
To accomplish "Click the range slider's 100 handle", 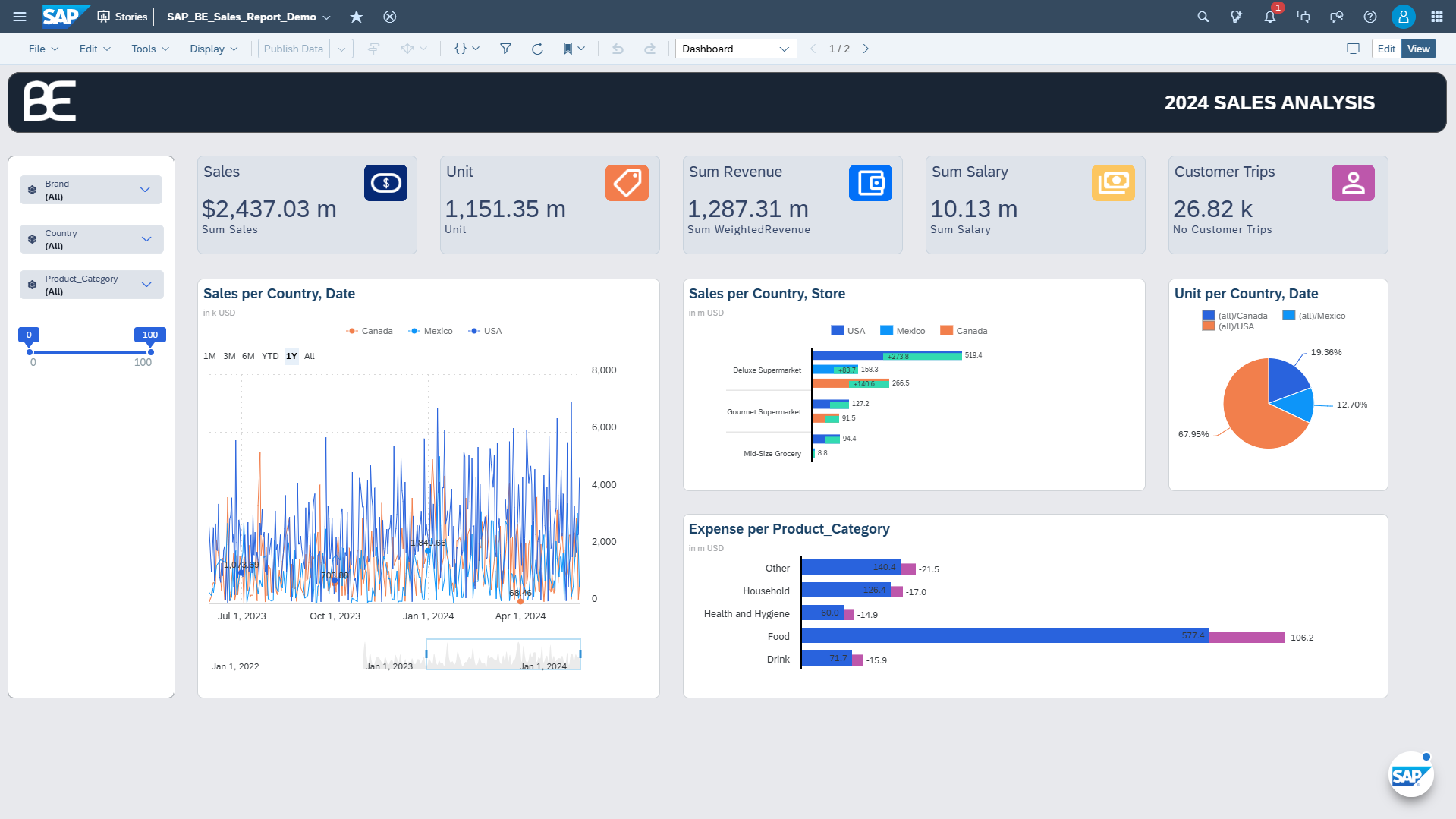I will [150, 351].
